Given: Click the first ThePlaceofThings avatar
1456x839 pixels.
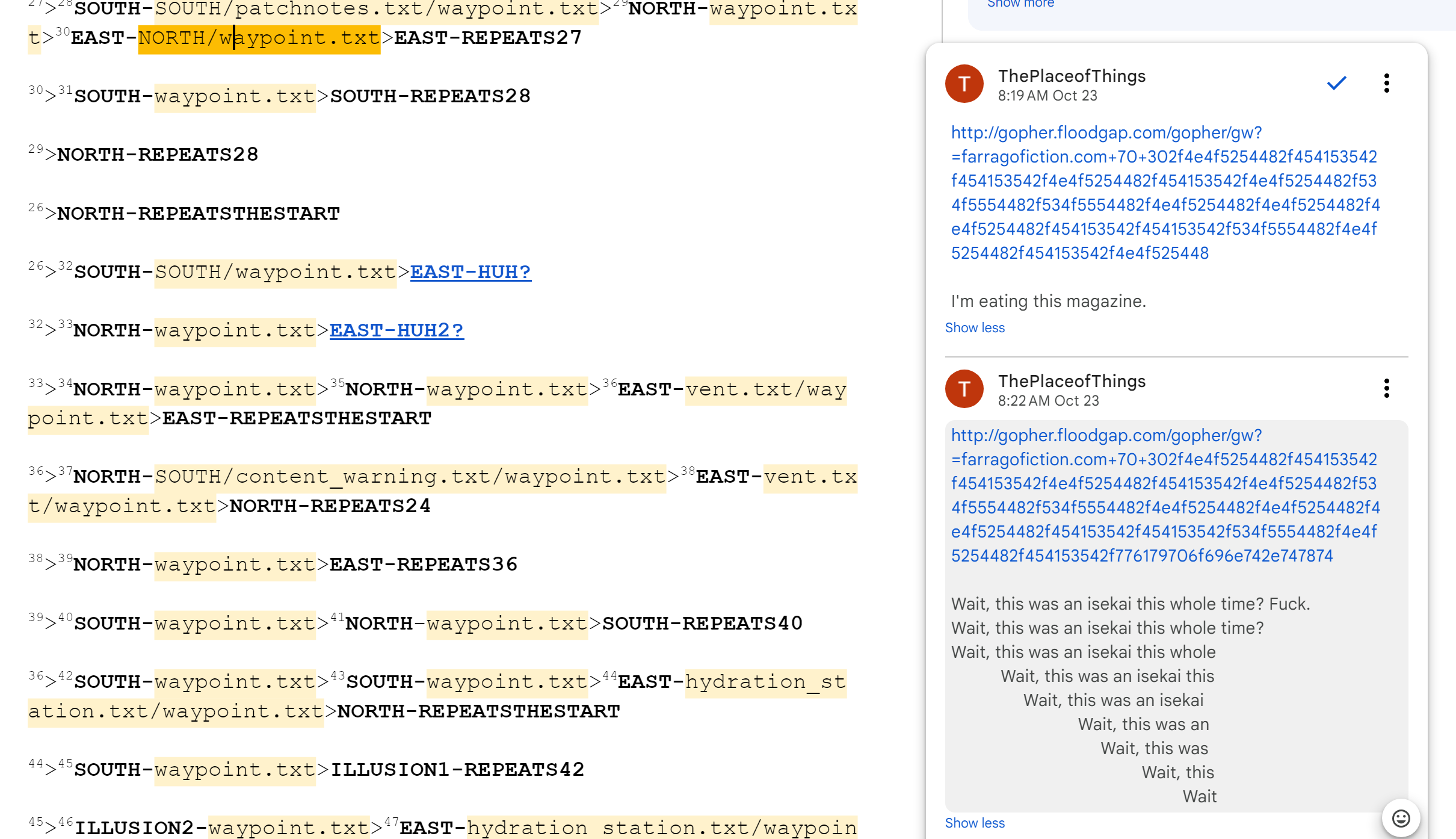Looking at the screenshot, I should 964,84.
